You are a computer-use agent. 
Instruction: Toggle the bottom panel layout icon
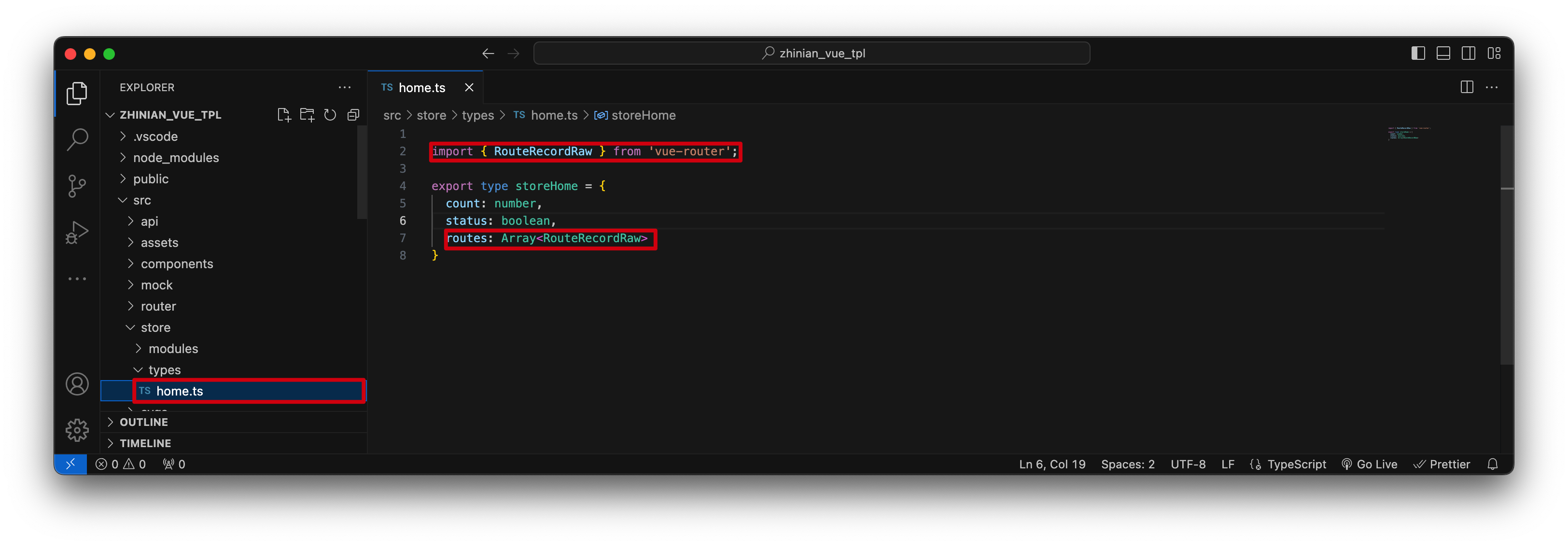(1442, 54)
